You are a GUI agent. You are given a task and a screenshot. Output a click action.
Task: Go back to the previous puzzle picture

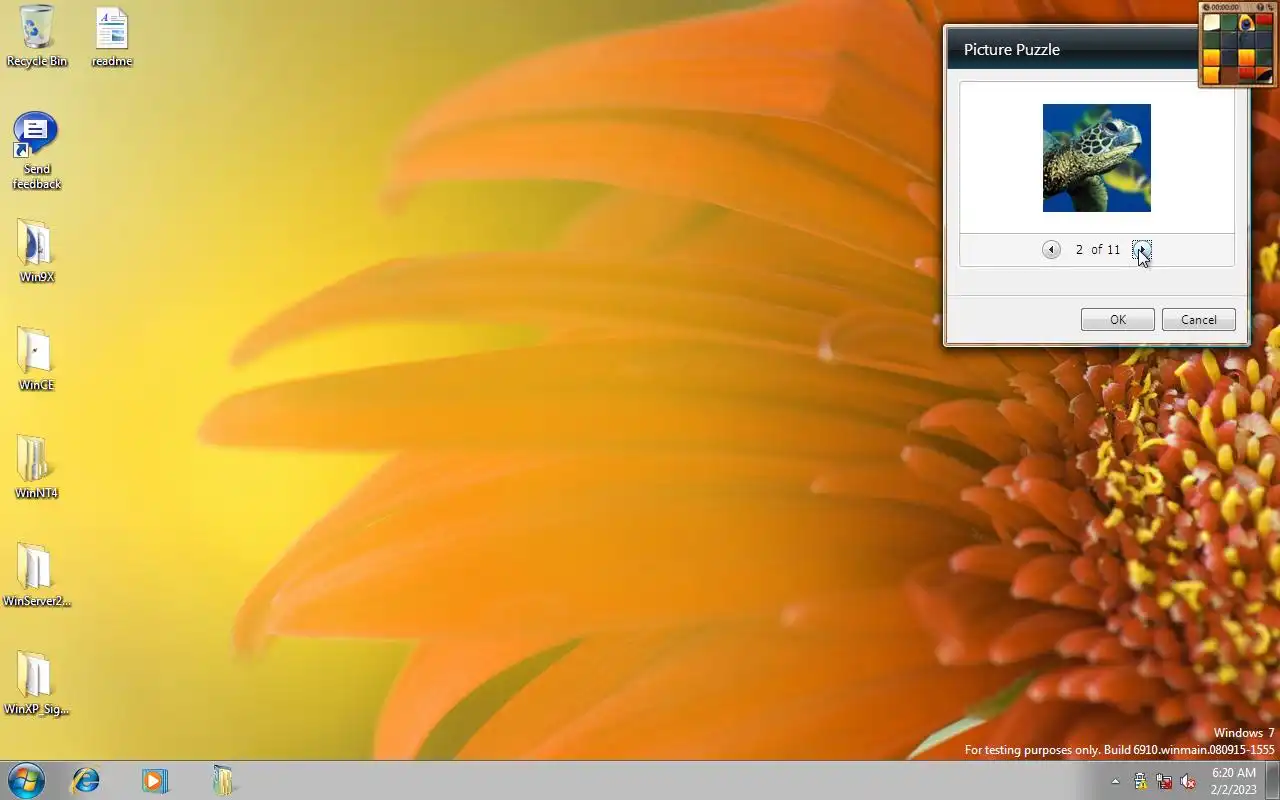1051,250
